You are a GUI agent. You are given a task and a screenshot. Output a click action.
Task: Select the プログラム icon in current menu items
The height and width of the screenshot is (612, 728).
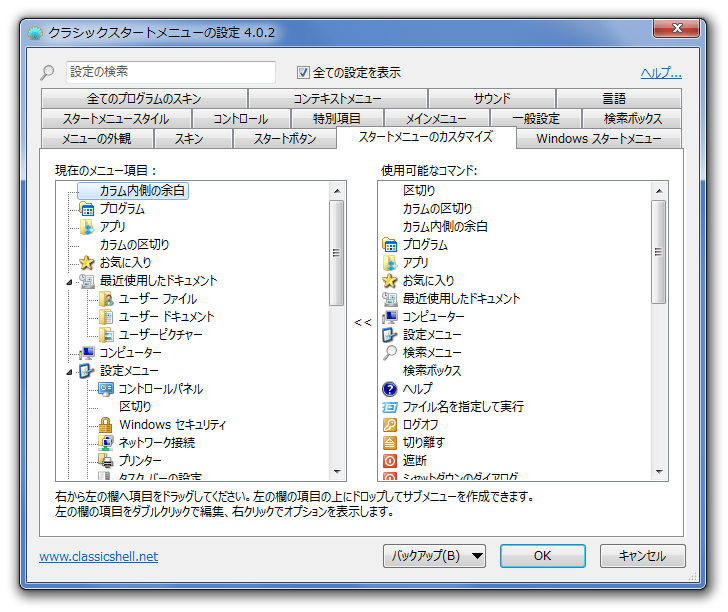click(x=86, y=209)
